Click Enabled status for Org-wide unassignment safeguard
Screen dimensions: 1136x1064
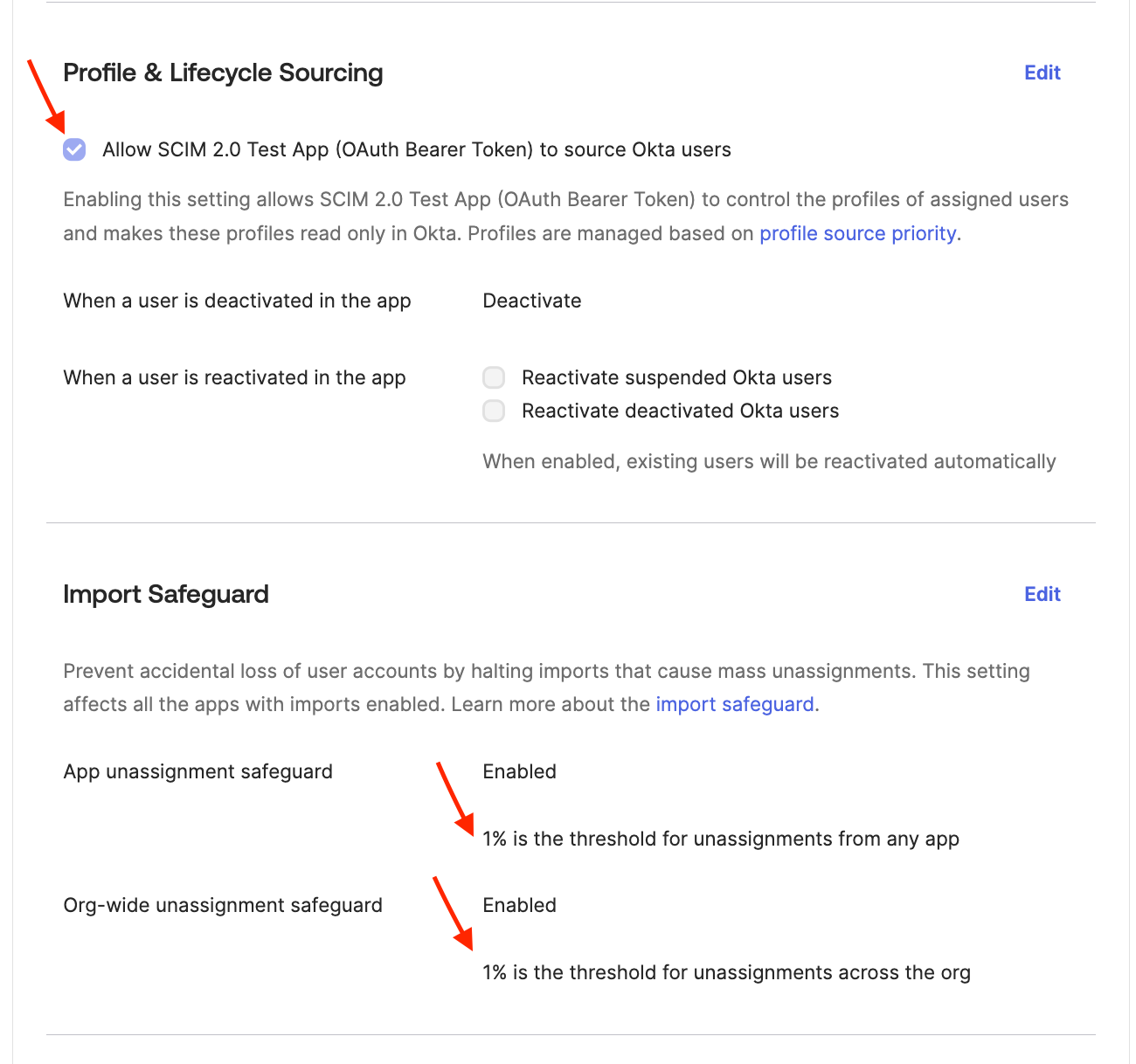520,905
